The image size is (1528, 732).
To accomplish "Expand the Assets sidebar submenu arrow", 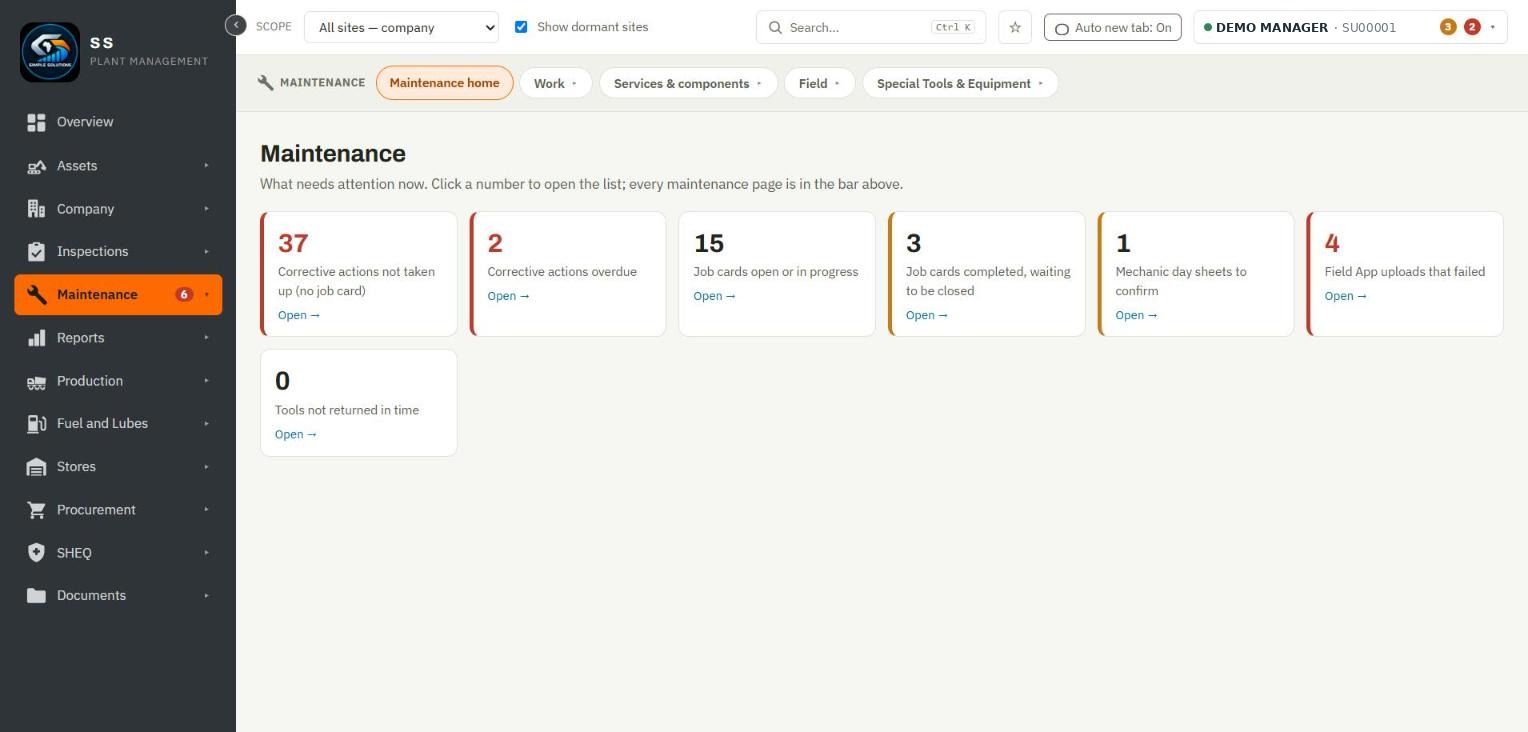I will click(x=207, y=166).
